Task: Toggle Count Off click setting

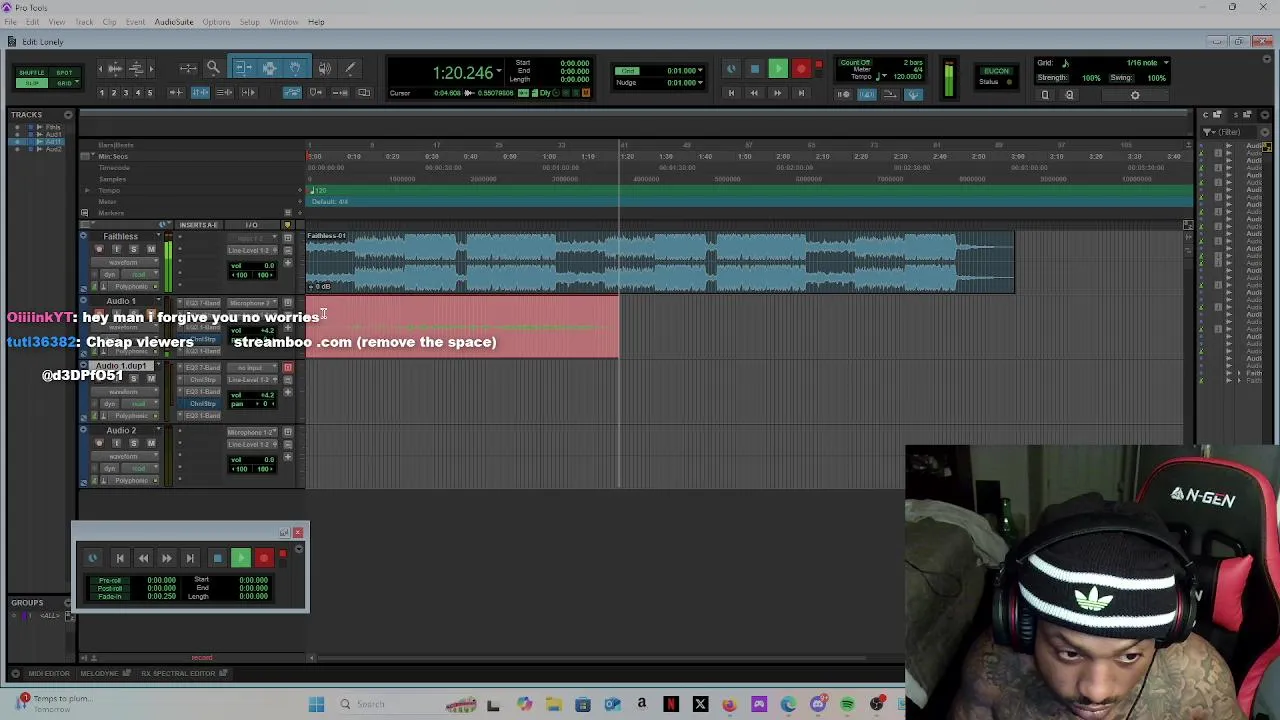Action: (x=854, y=63)
